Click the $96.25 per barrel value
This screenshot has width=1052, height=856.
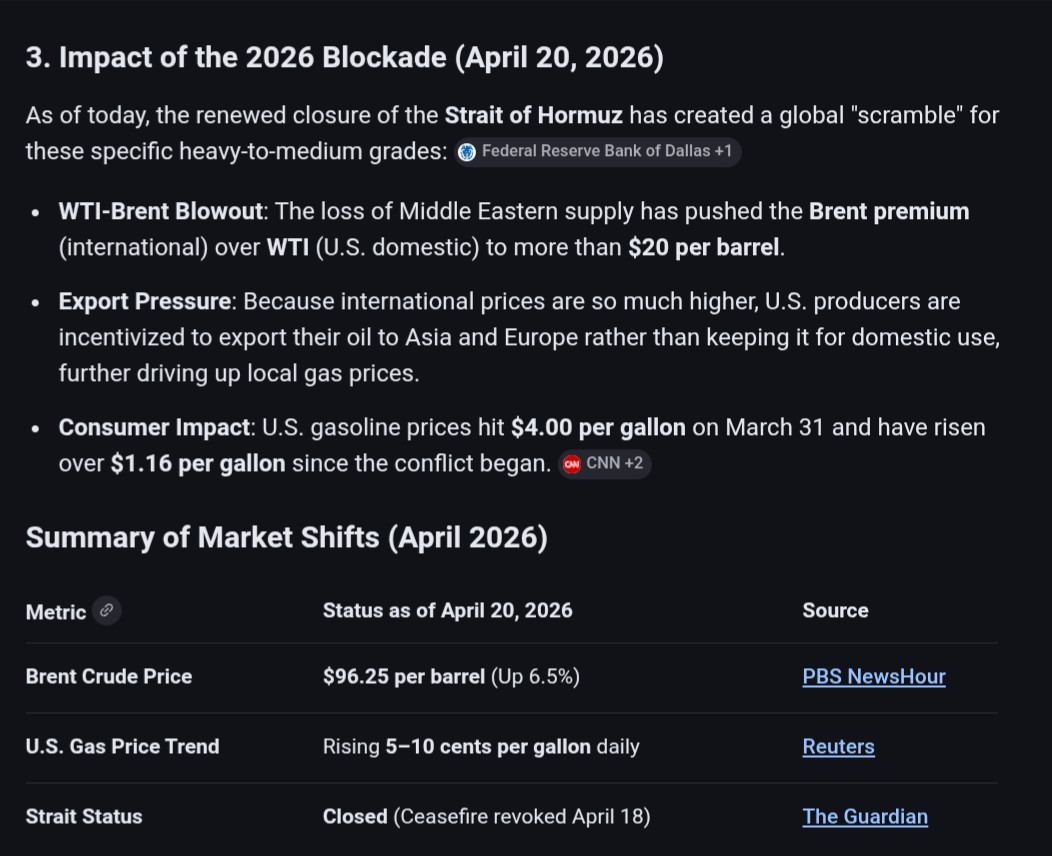pos(404,677)
